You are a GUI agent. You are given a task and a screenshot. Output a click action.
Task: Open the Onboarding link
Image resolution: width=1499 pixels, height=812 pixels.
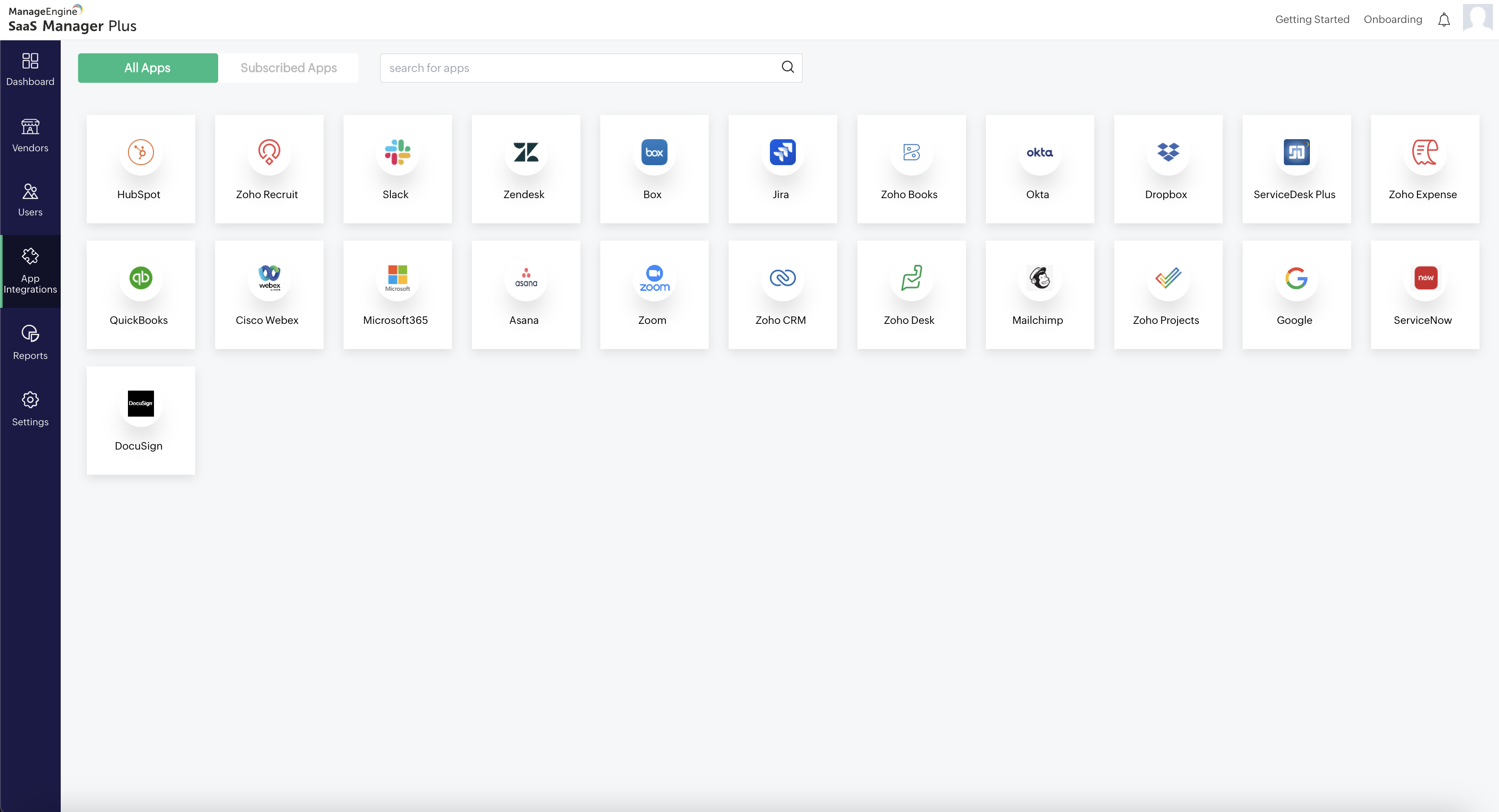click(x=1392, y=19)
